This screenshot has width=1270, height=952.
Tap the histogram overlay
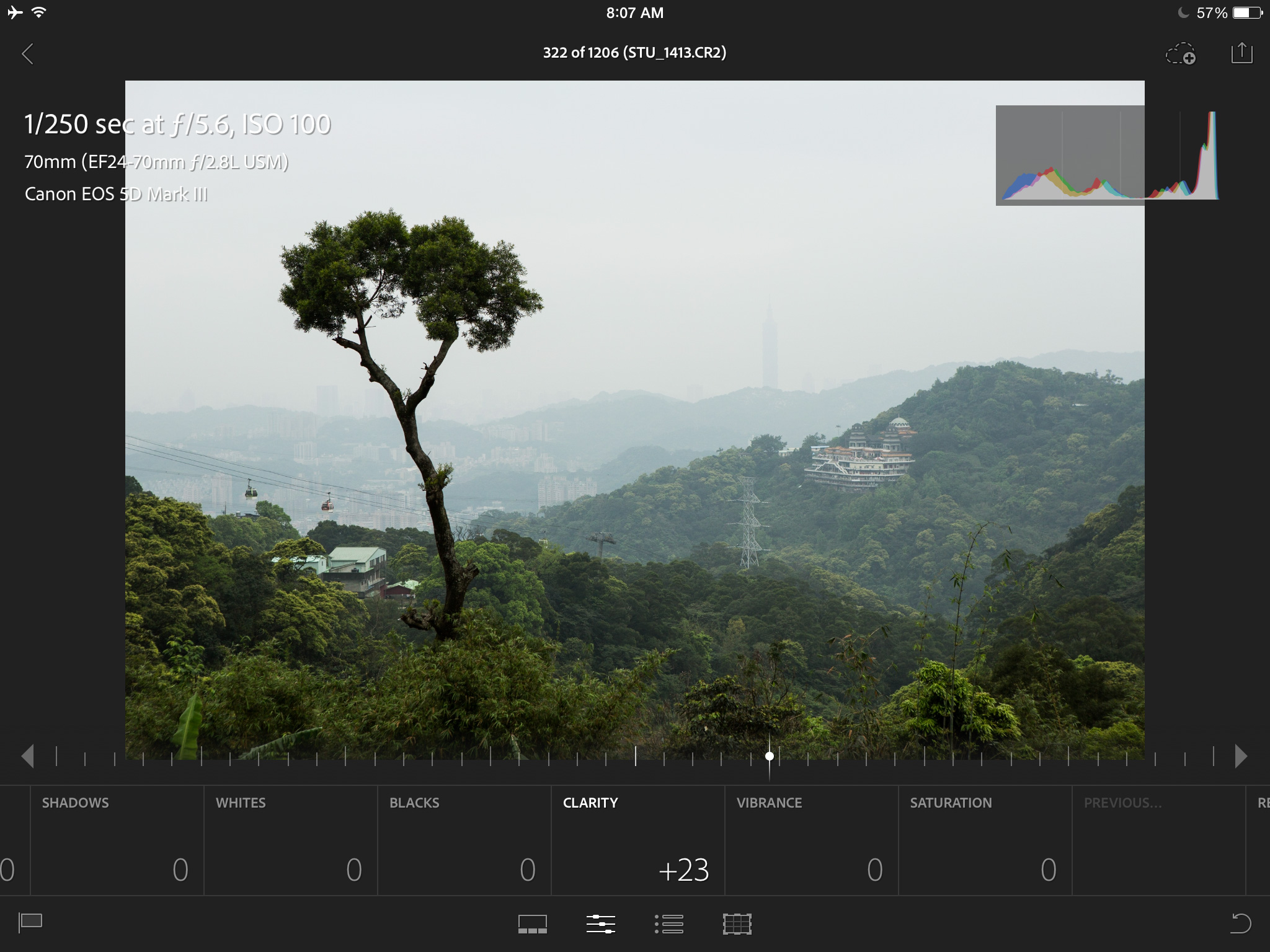point(1108,156)
